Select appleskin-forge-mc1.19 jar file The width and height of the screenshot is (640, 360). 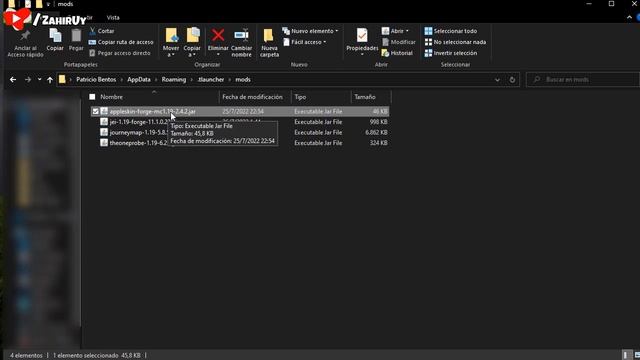tap(152, 111)
